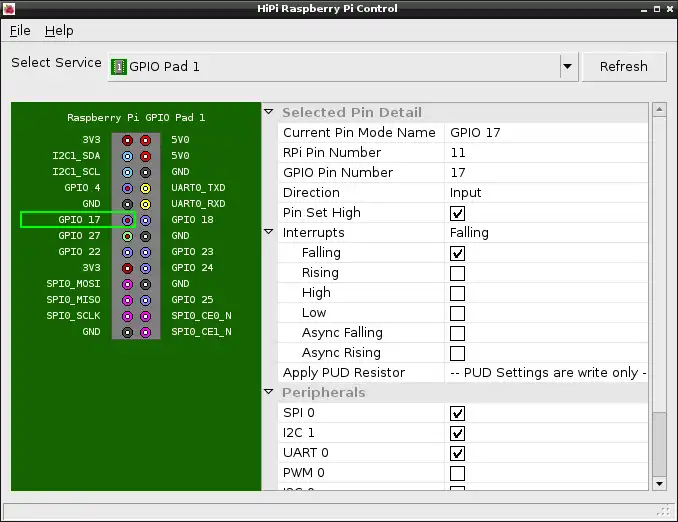Select the I2C1_SCL pin circle

click(127, 172)
